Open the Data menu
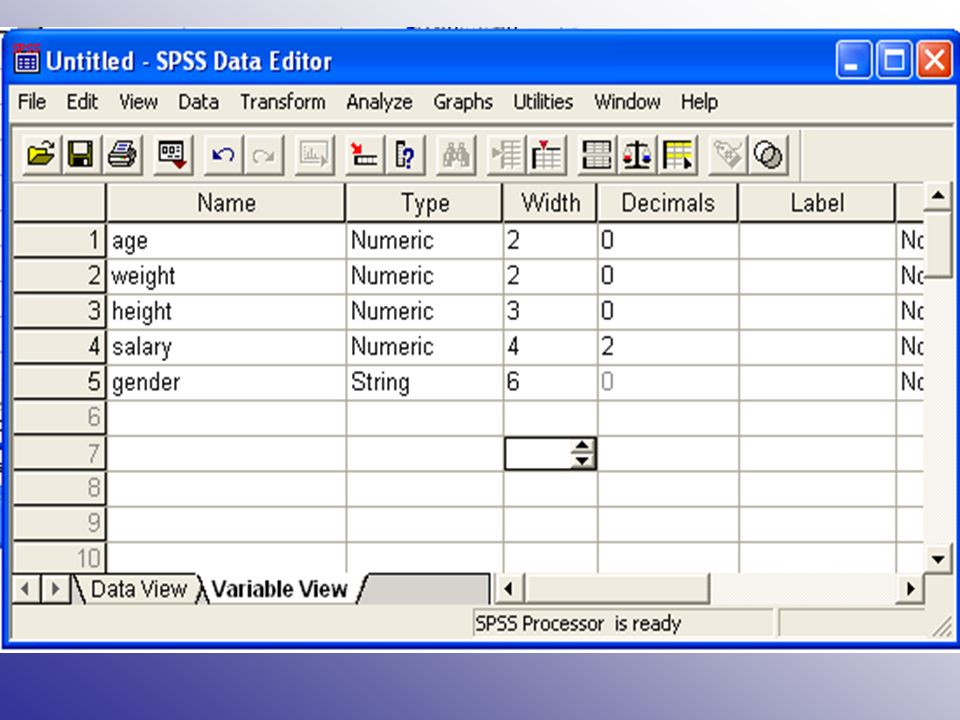The height and width of the screenshot is (720, 960). [x=198, y=102]
